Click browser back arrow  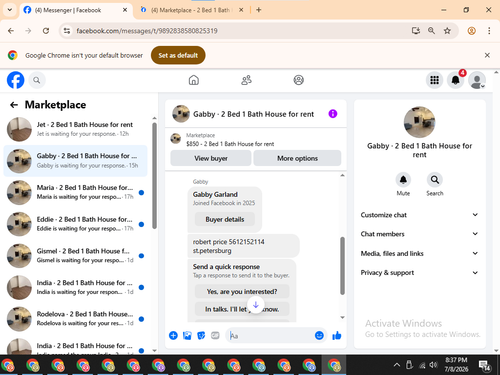click(x=11, y=31)
